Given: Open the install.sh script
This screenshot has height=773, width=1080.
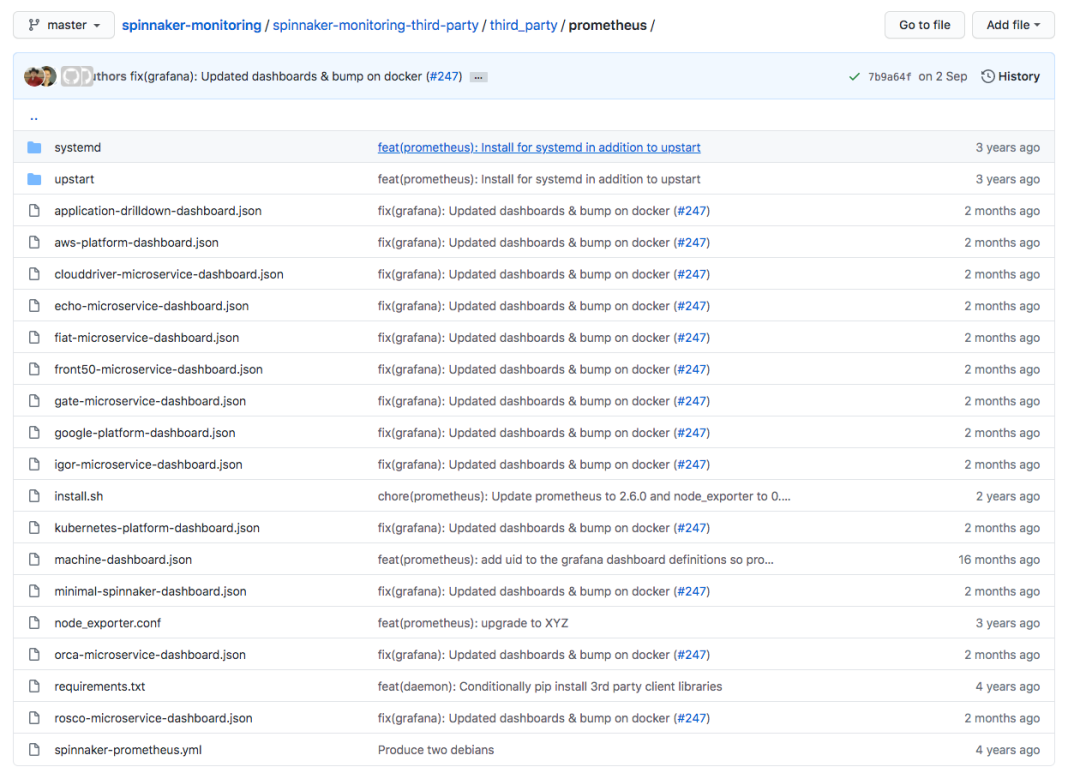Looking at the screenshot, I should coord(79,496).
